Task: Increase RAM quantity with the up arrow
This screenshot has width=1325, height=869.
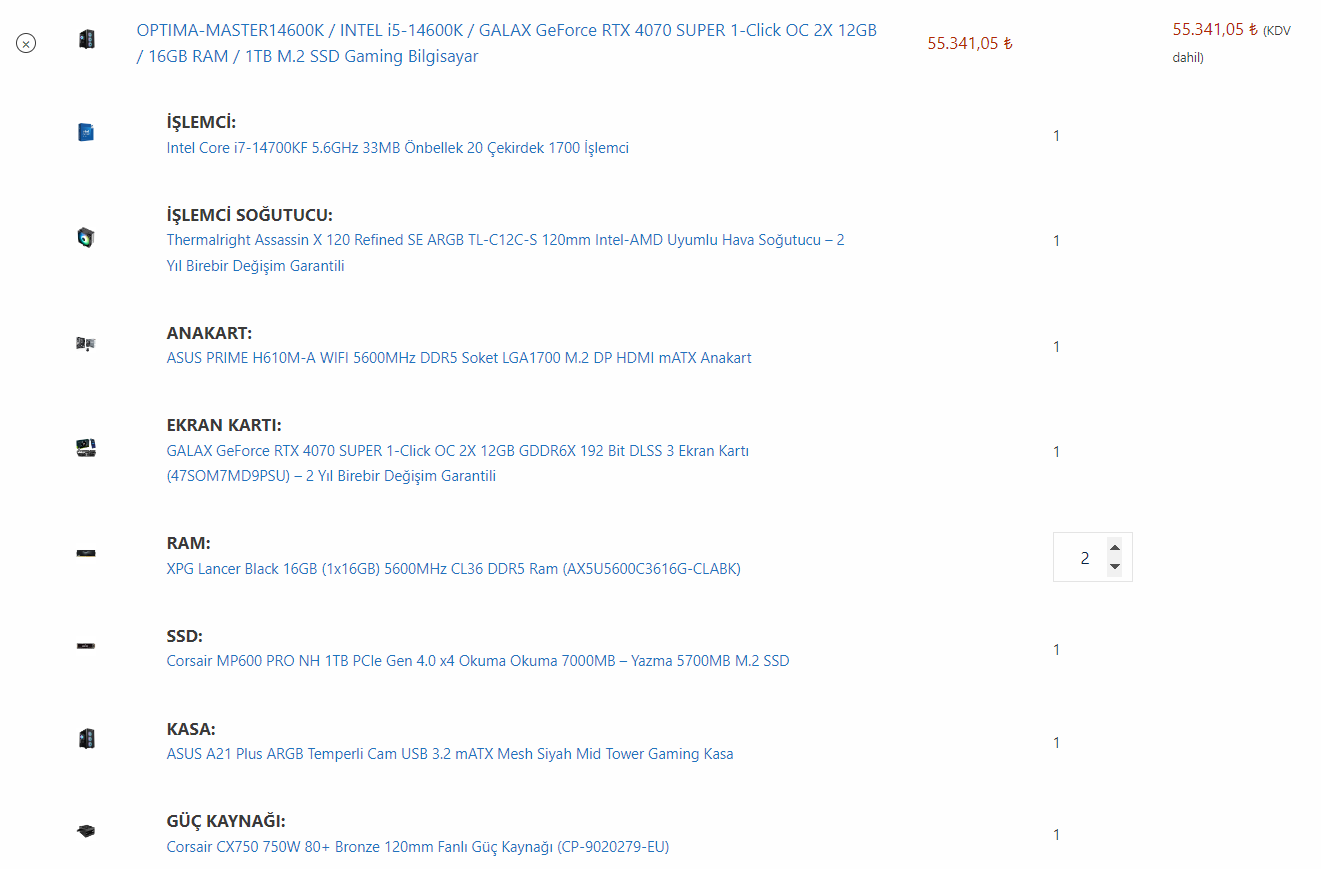Action: 1115,546
